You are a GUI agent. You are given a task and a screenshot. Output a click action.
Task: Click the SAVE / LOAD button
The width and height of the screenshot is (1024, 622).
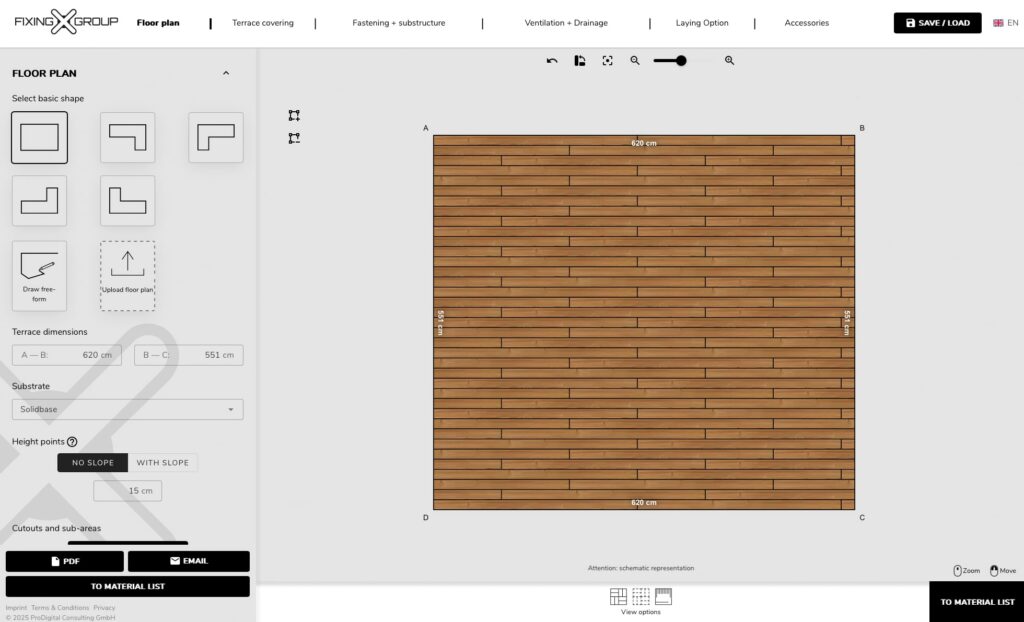(937, 23)
